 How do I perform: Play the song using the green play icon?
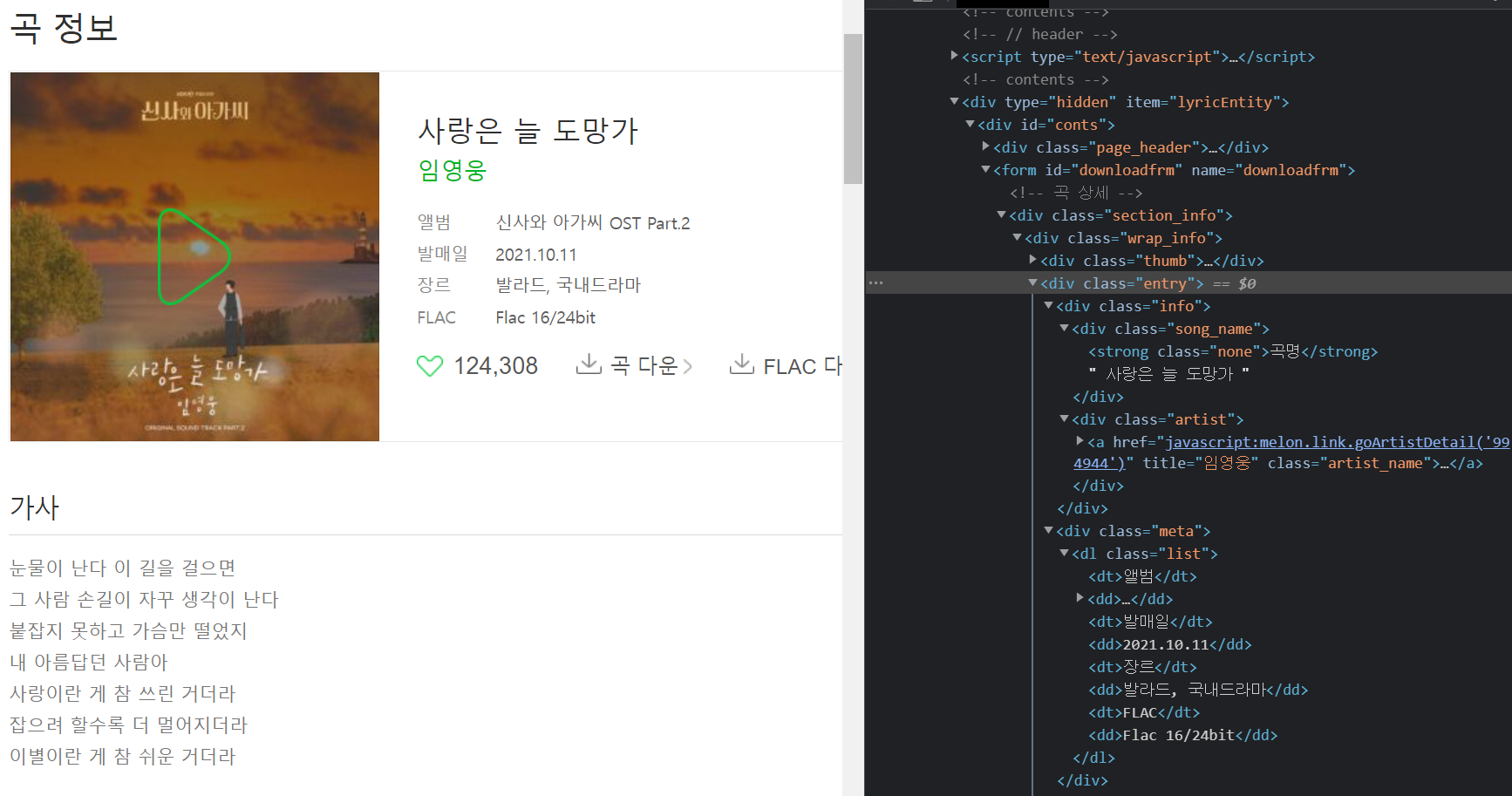[x=194, y=256]
